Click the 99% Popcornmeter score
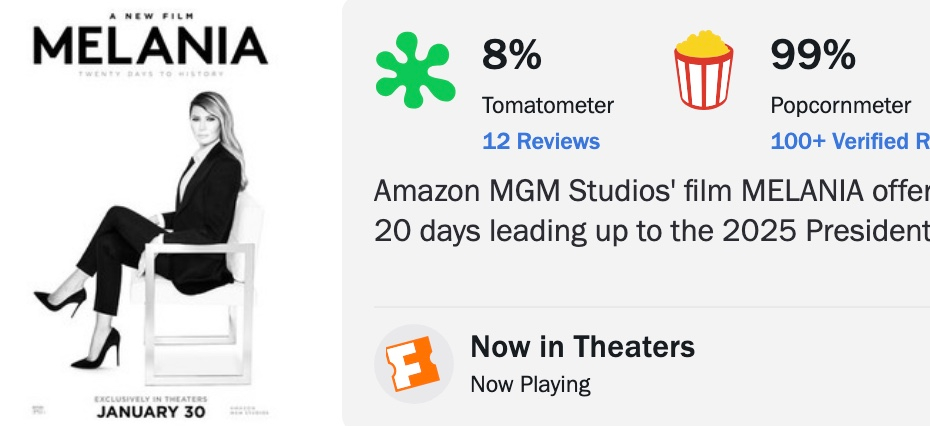Image resolution: width=930 pixels, height=426 pixels. (x=811, y=55)
